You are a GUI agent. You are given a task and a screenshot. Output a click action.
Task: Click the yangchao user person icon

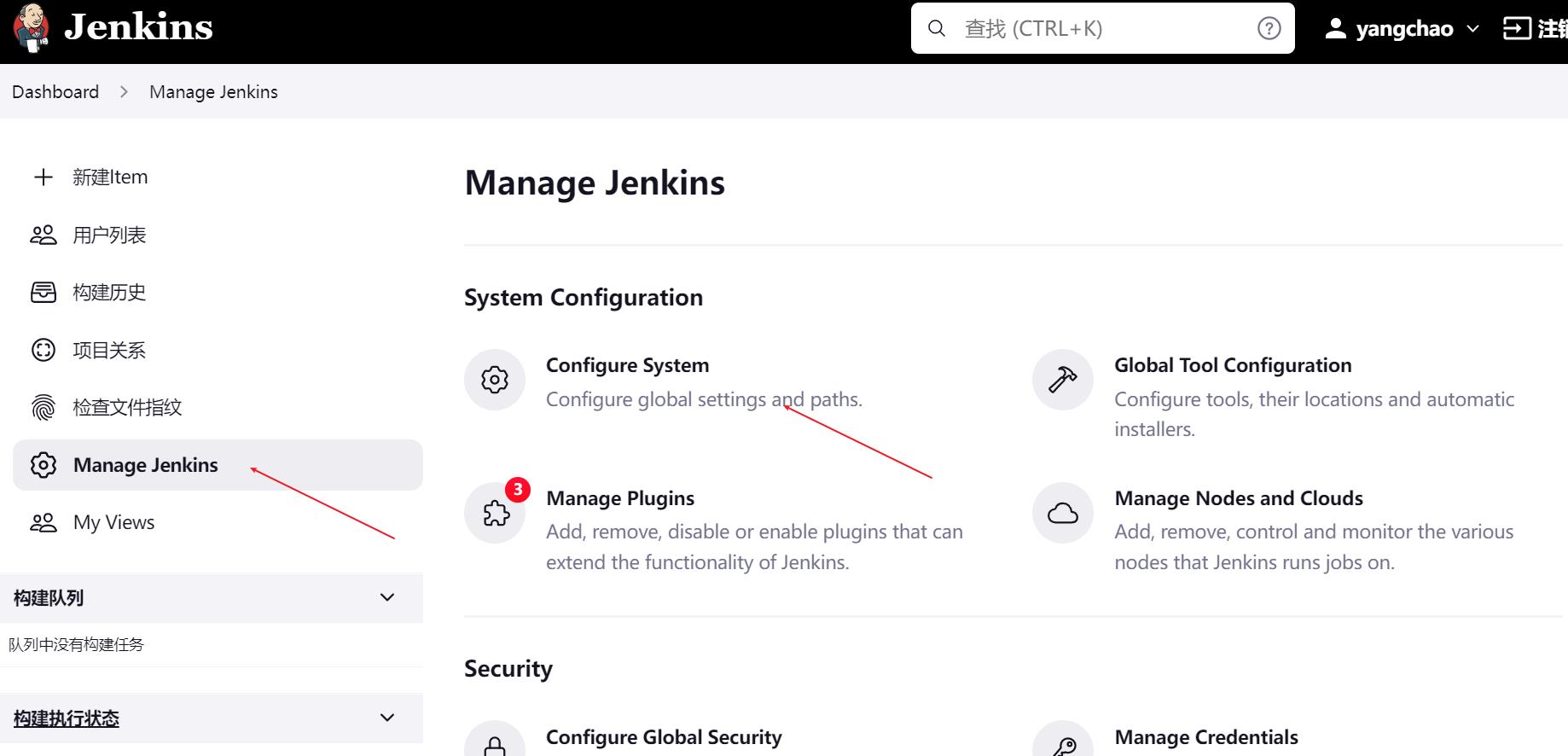[1335, 28]
